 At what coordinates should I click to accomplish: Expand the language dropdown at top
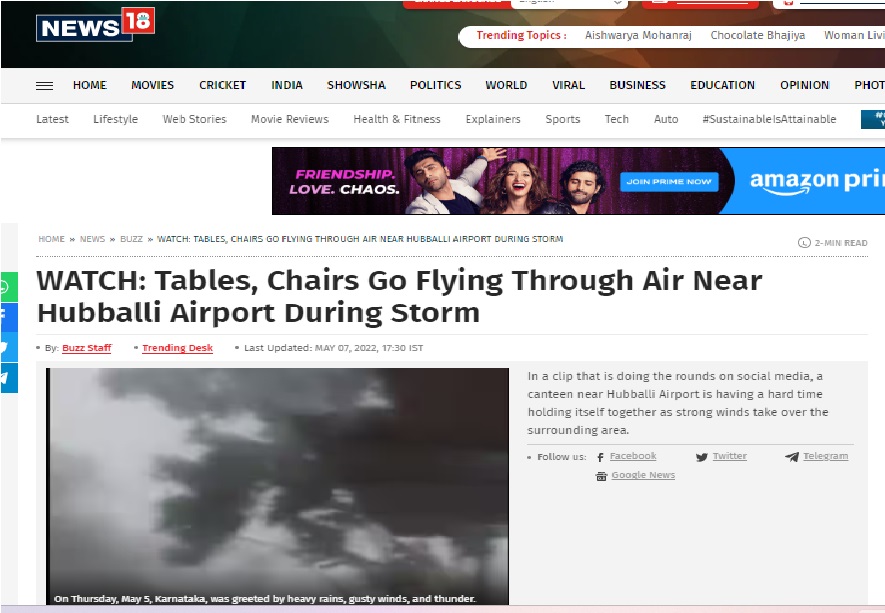tap(570, 3)
